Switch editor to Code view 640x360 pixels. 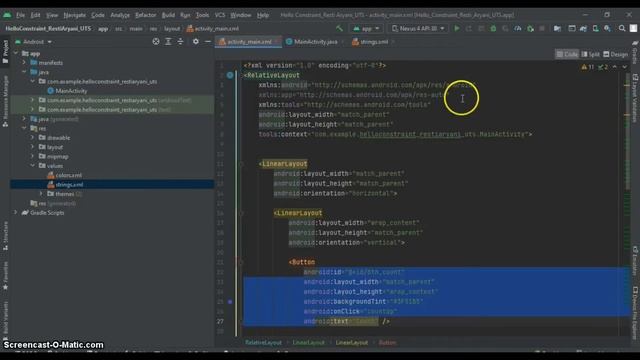click(x=567, y=54)
